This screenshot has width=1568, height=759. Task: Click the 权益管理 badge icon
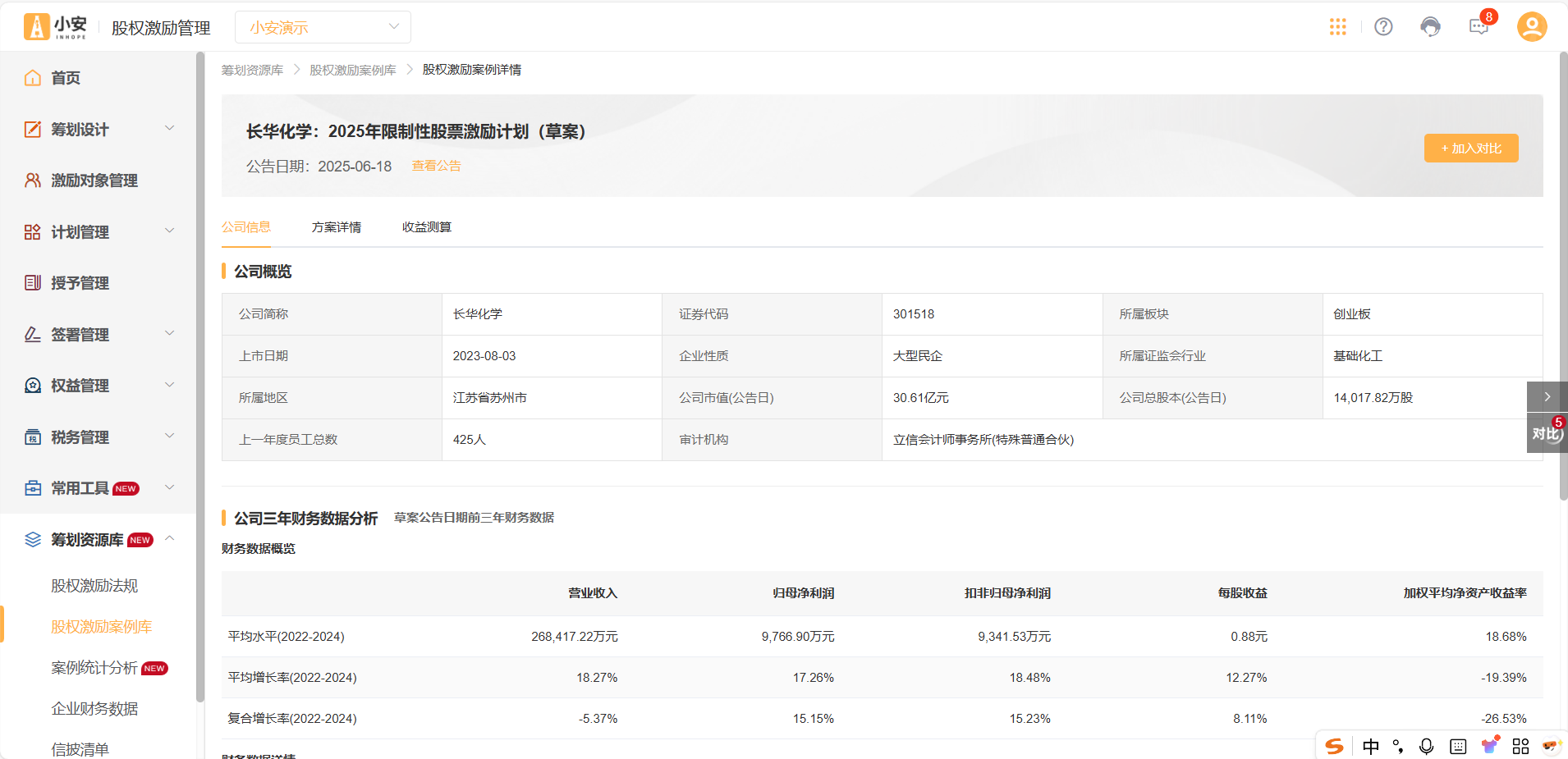[x=33, y=386]
